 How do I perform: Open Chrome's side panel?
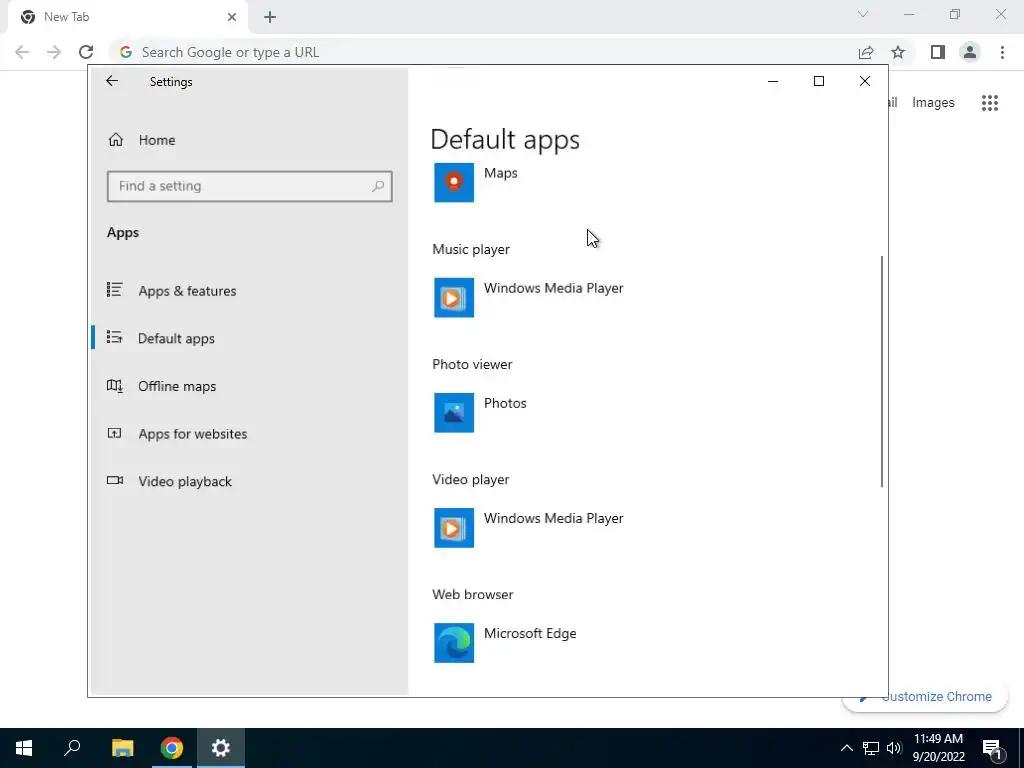[x=938, y=52]
